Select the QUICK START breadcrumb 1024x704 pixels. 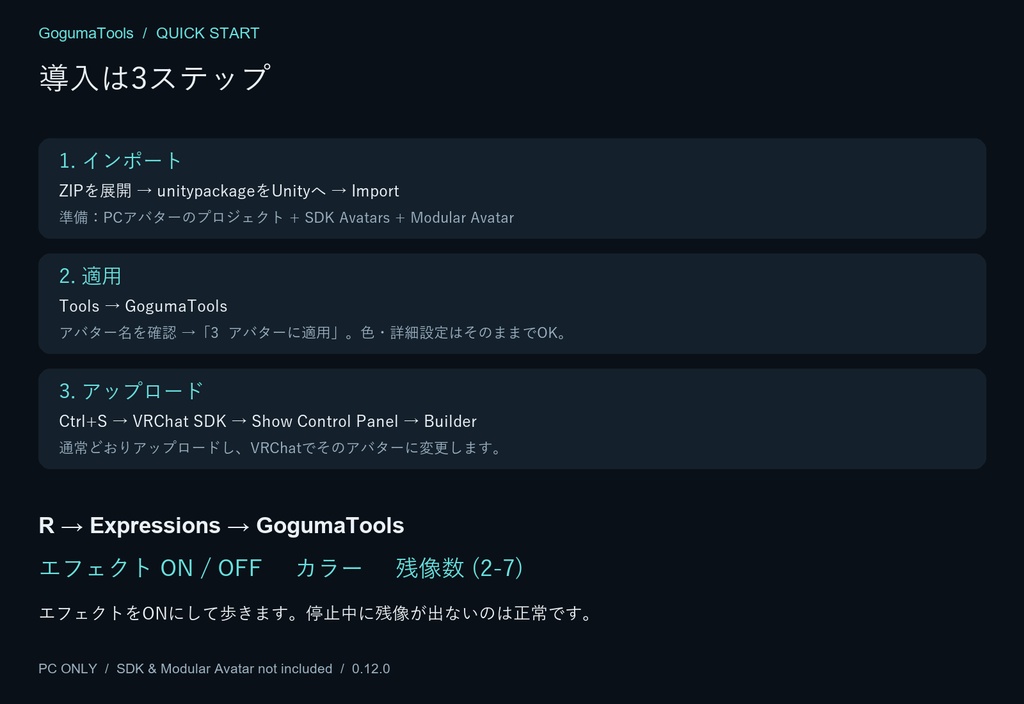[x=208, y=33]
